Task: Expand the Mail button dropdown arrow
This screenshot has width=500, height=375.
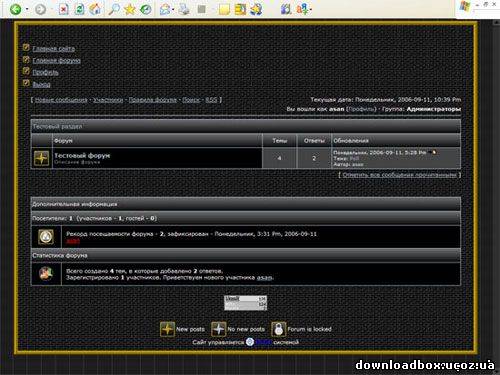Action: click(173, 9)
